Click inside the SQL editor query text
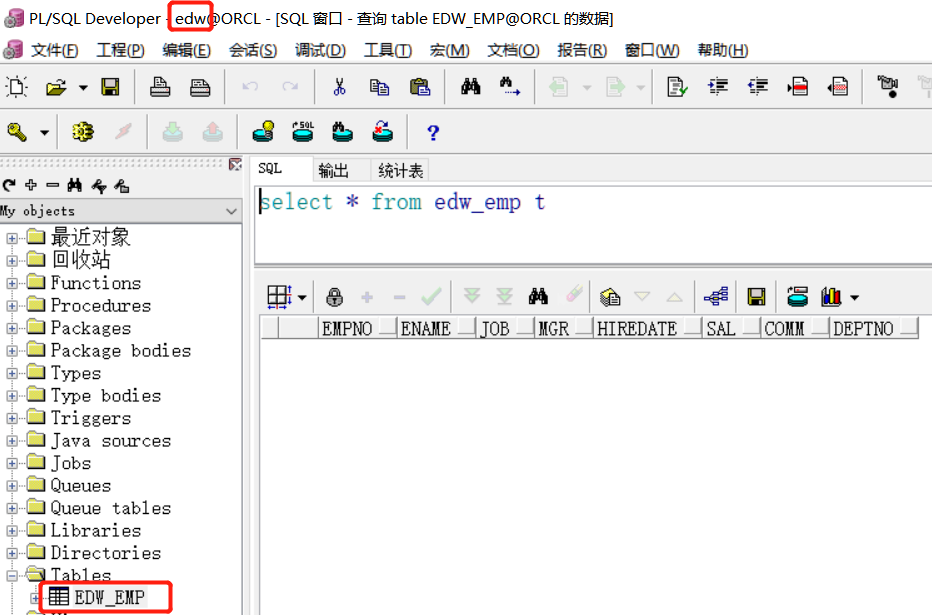932x615 pixels. [402, 203]
